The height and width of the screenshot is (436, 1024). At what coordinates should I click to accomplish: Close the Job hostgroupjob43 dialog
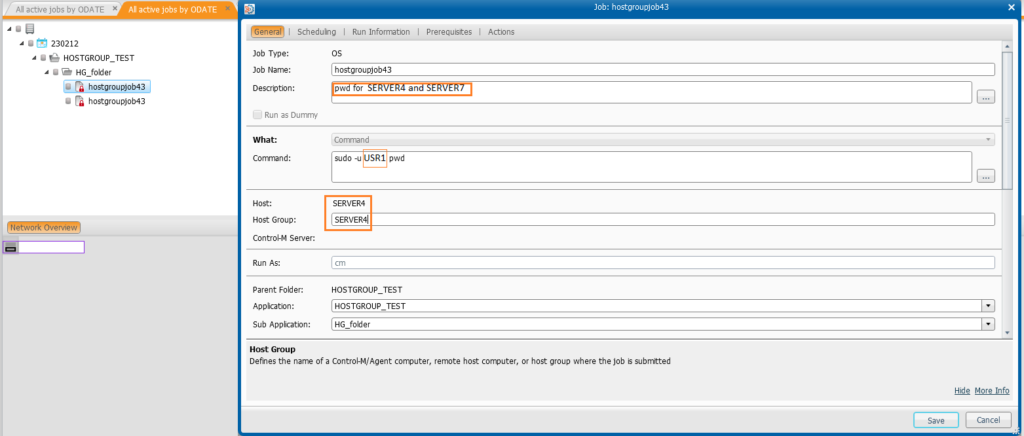click(x=1012, y=8)
